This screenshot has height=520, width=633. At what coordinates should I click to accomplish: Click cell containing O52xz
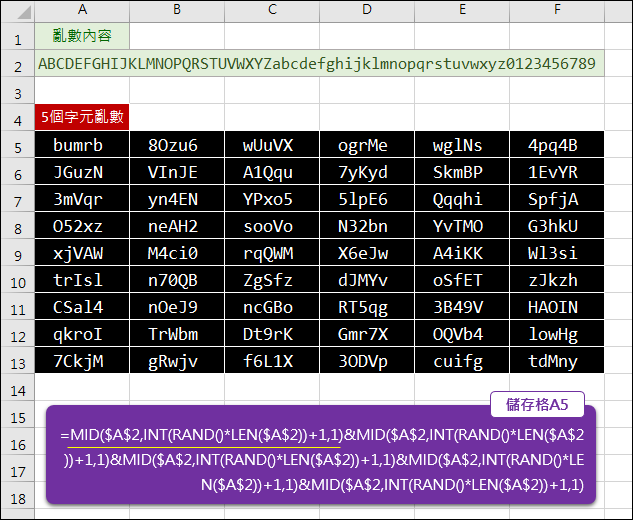point(82,225)
